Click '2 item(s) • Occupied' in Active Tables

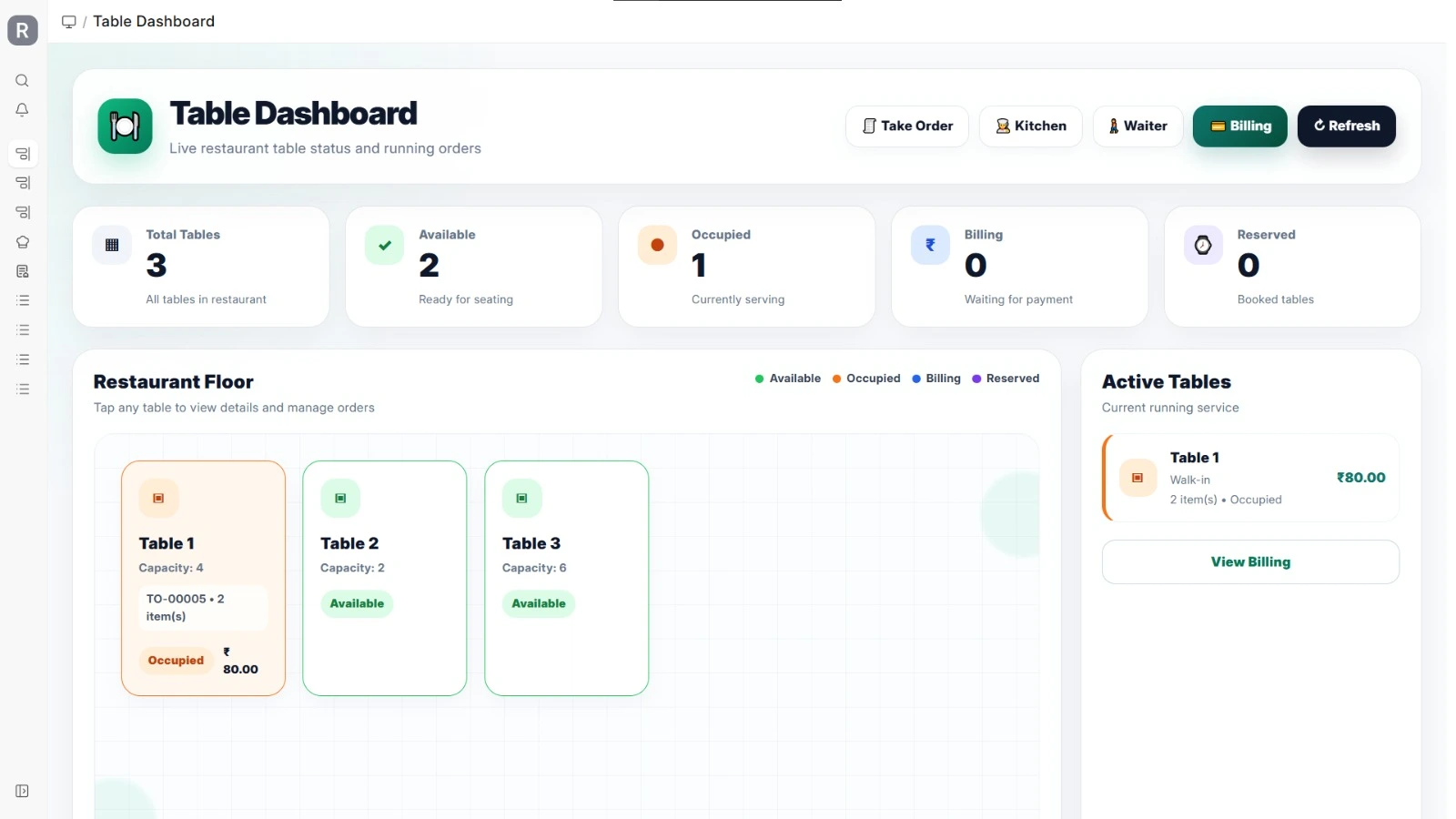[1226, 500]
